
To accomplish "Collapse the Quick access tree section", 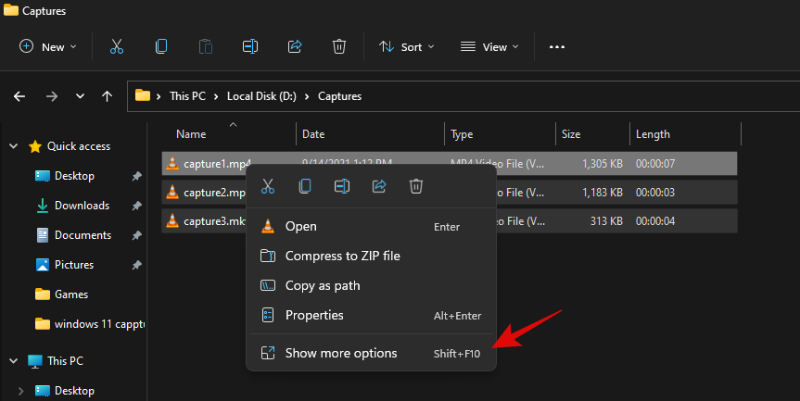I will 14,146.
